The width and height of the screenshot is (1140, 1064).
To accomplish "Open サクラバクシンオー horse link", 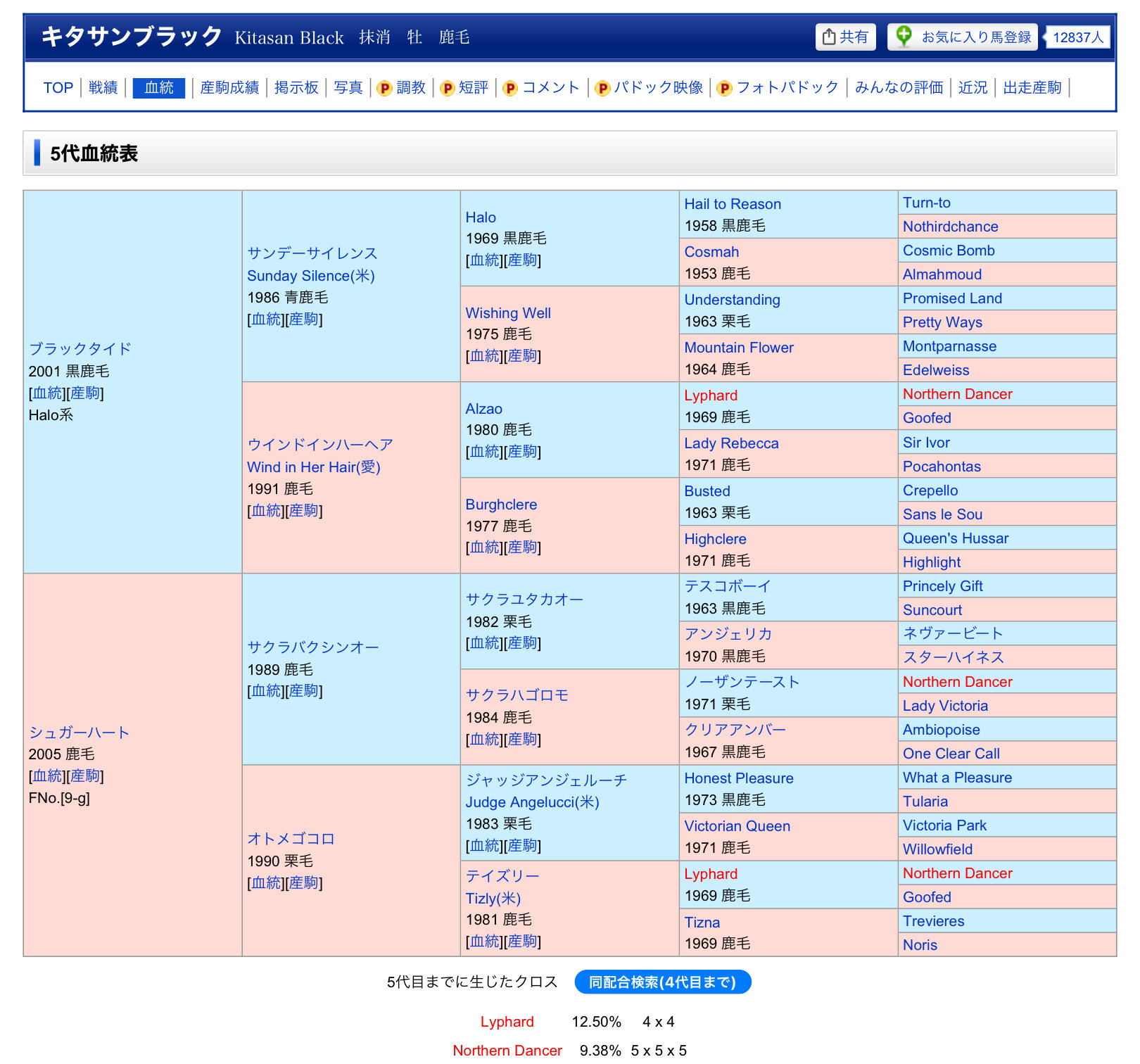I will click(313, 647).
